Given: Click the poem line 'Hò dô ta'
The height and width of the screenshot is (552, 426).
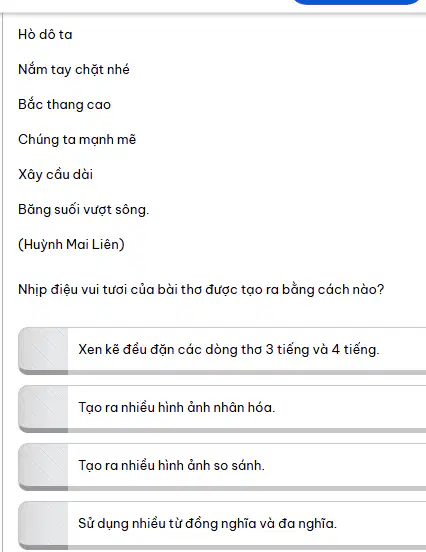Looking at the screenshot, I should click(45, 34).
